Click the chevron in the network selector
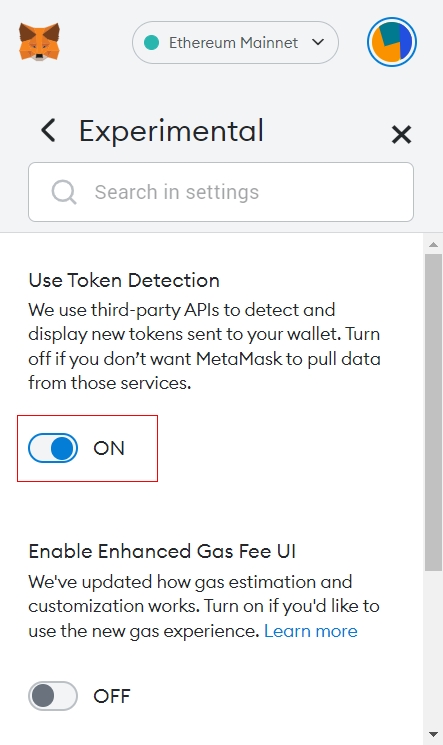The height and width of the screenshot is (745, 443). pos(318,42)
